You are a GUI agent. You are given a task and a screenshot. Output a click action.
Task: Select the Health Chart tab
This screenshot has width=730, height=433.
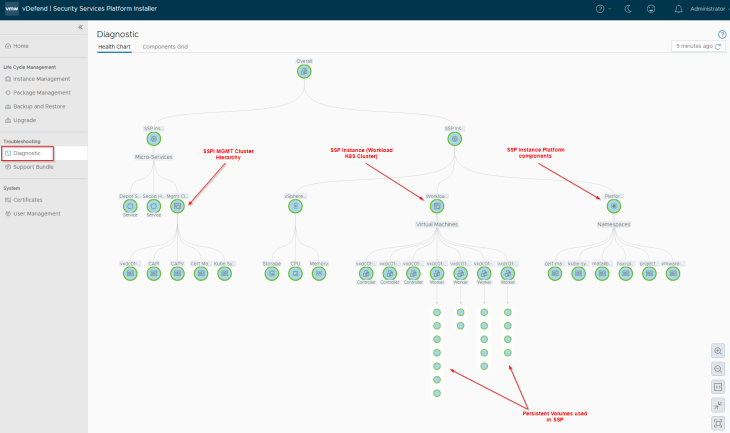click(x=114, y=47)
